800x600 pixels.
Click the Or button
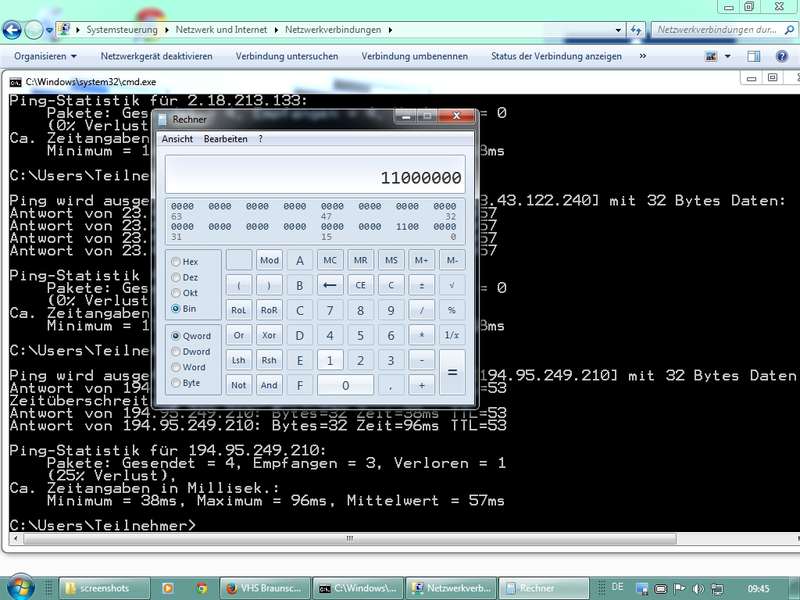239,335
